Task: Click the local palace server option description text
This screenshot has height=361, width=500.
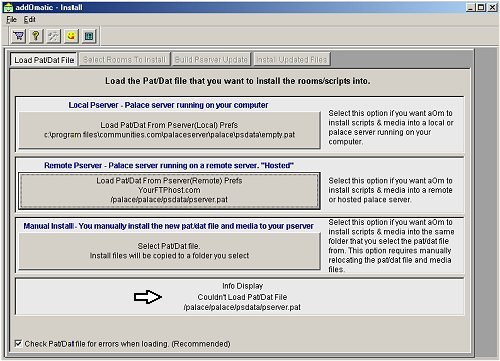Action: click(391, 127)
